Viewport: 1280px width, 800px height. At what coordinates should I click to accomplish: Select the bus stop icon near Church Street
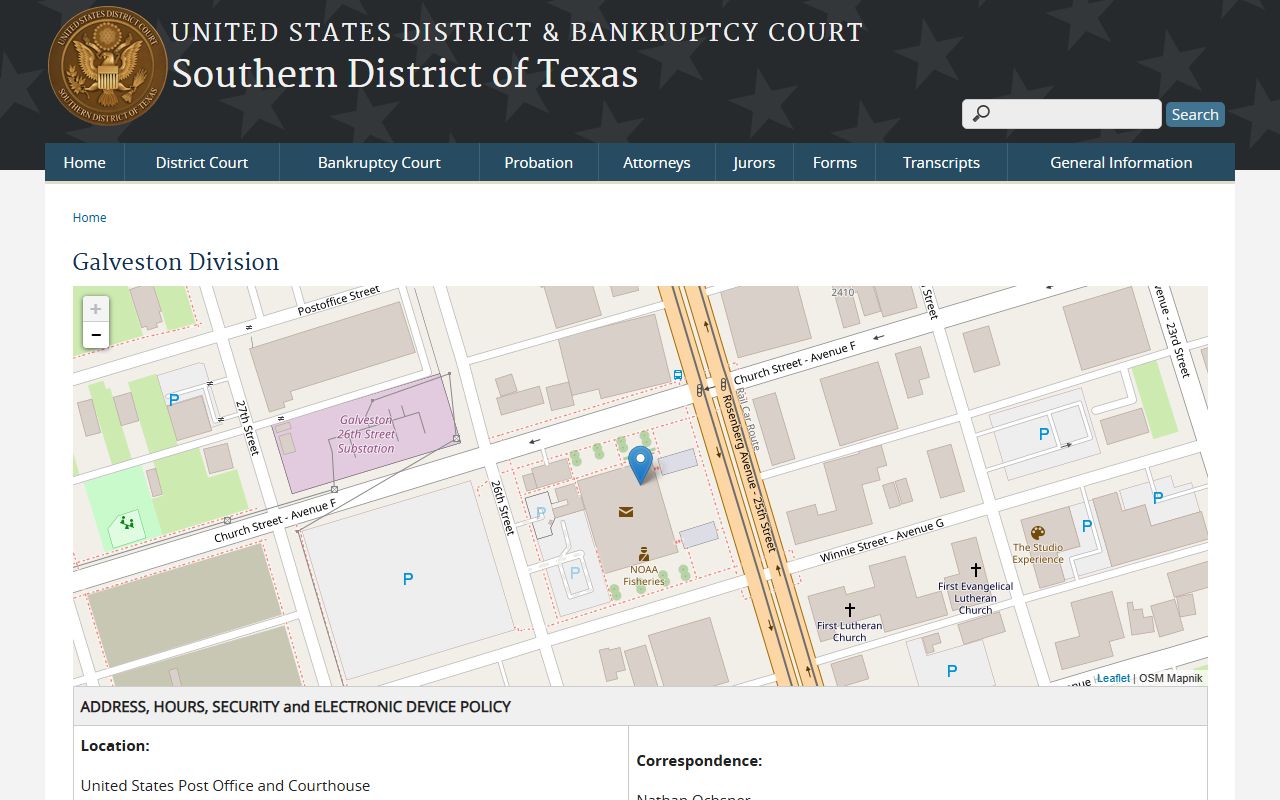(678, 376)
